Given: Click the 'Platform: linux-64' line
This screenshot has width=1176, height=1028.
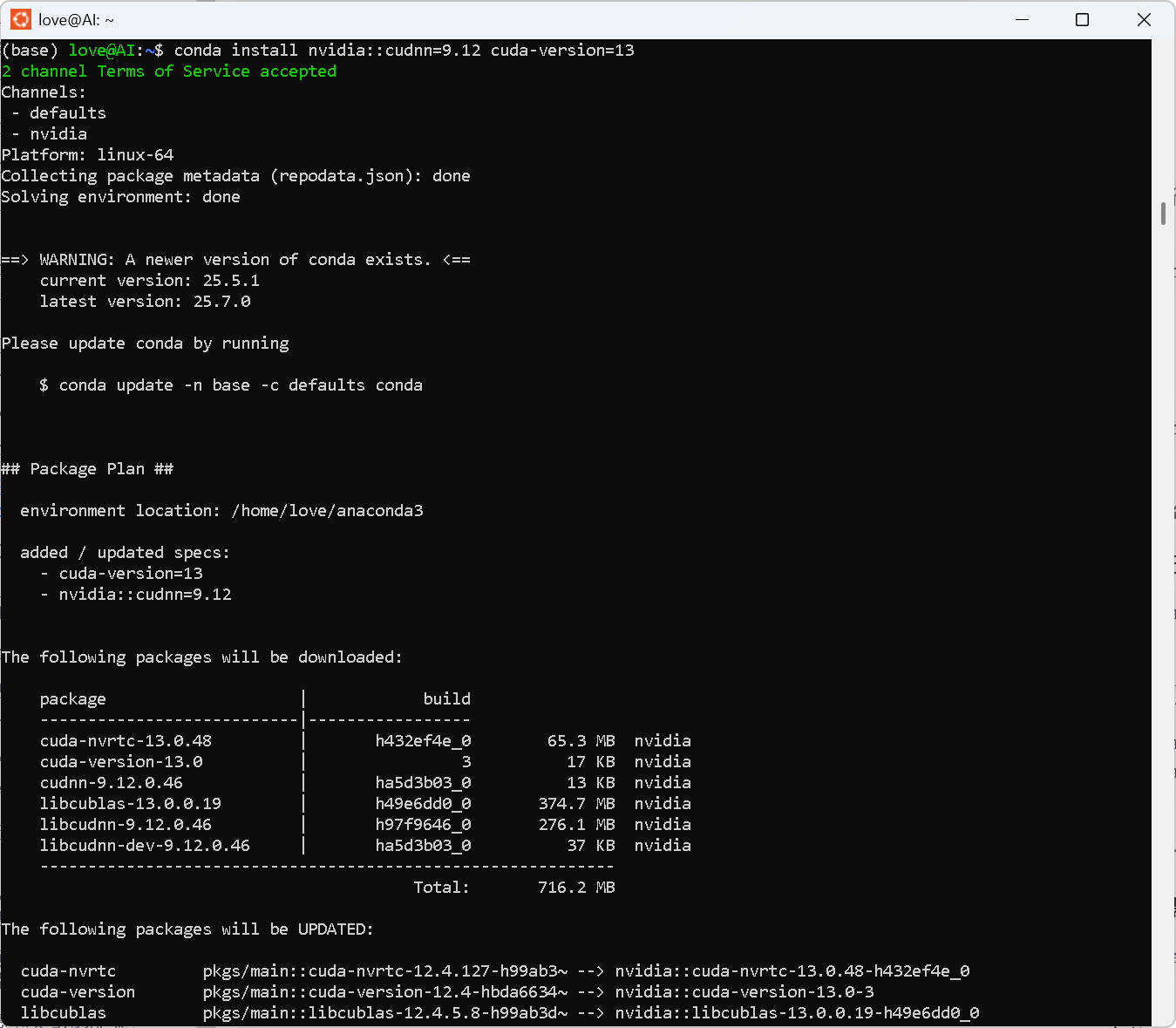Looking at the screenshot, I should click(88, 155).
